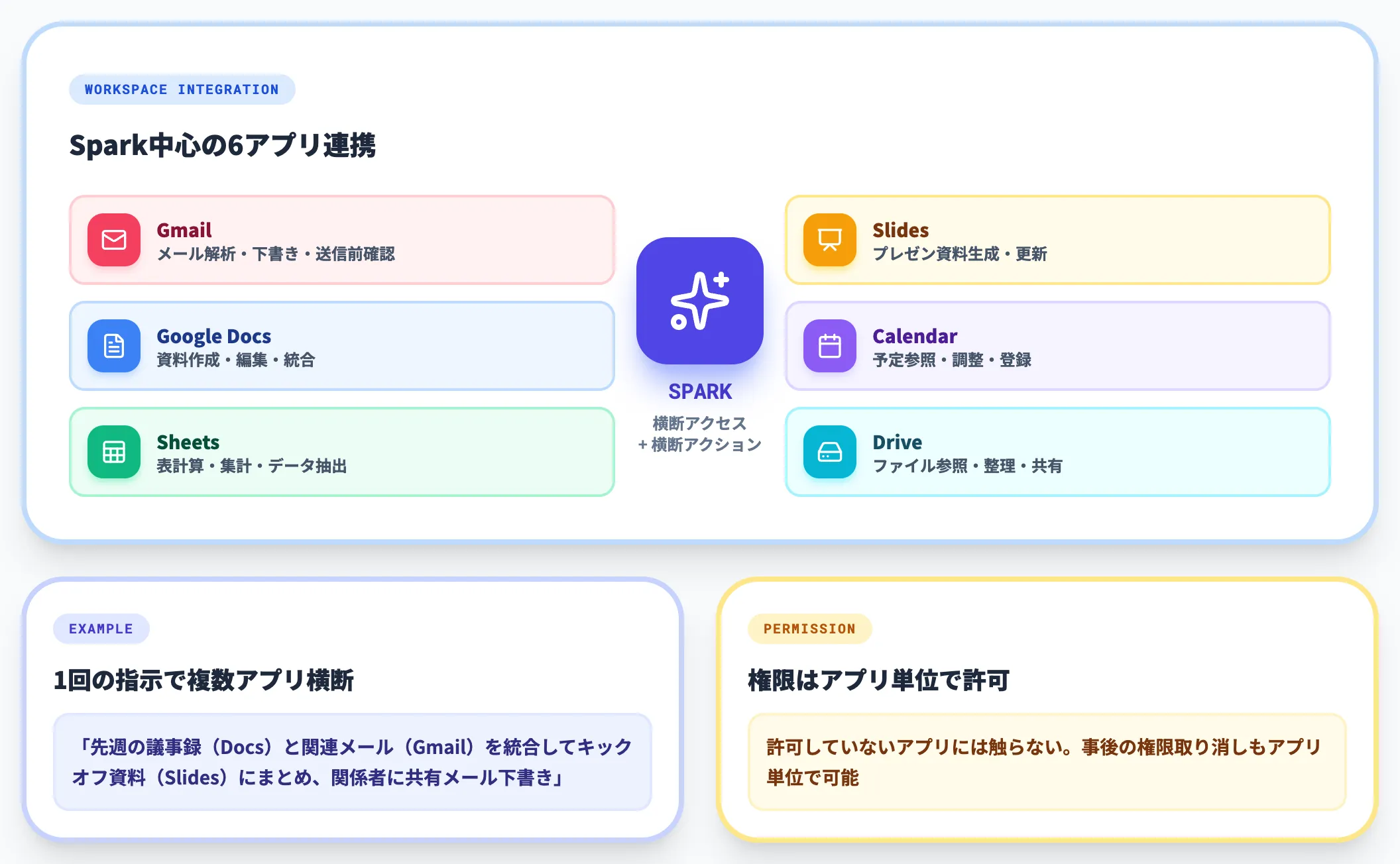Click the Calendar card title
Image resolution: width=1400 pixels, height=864 pixels.
point(915,336)
